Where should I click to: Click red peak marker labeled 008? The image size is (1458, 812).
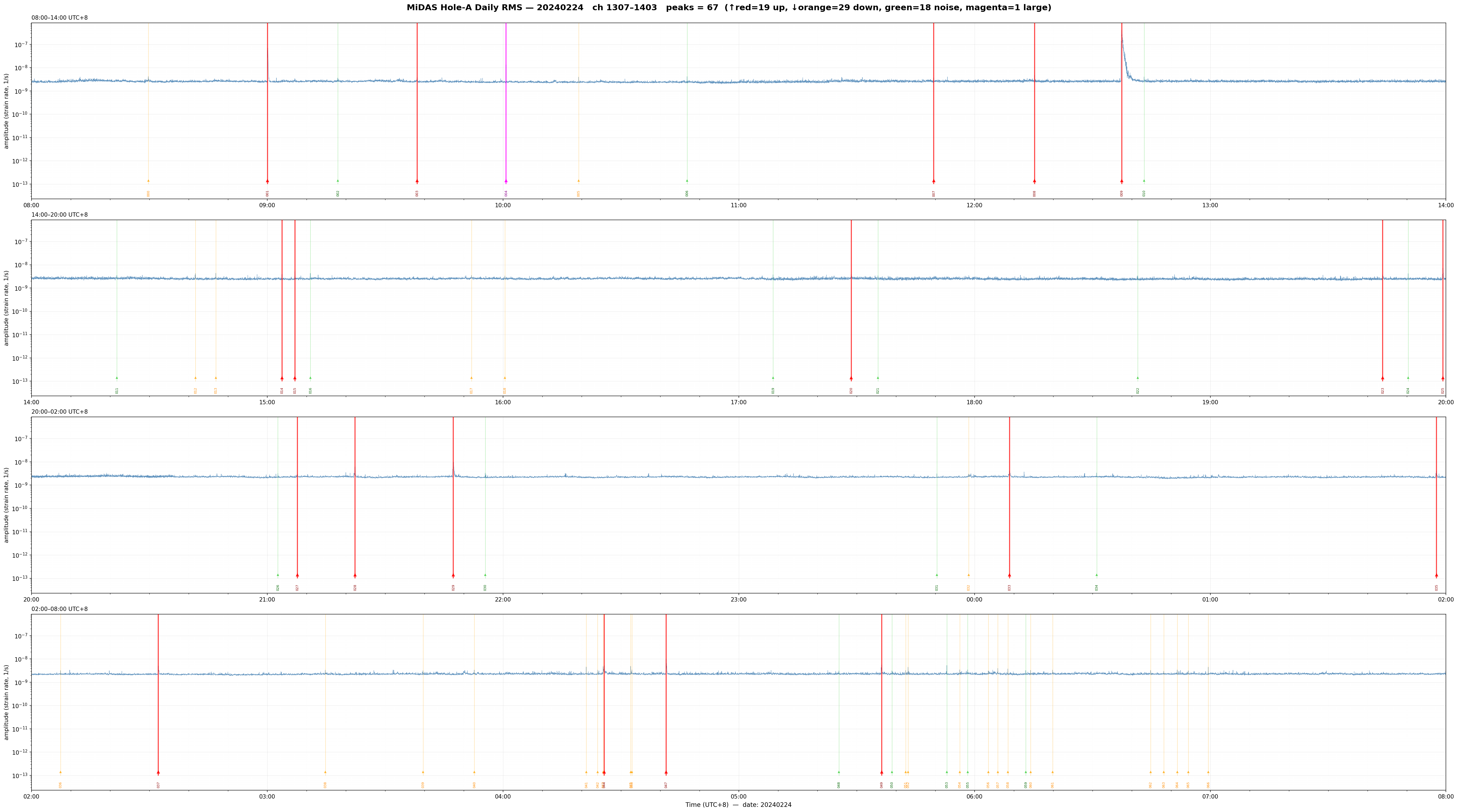(x=1035, y=181)
